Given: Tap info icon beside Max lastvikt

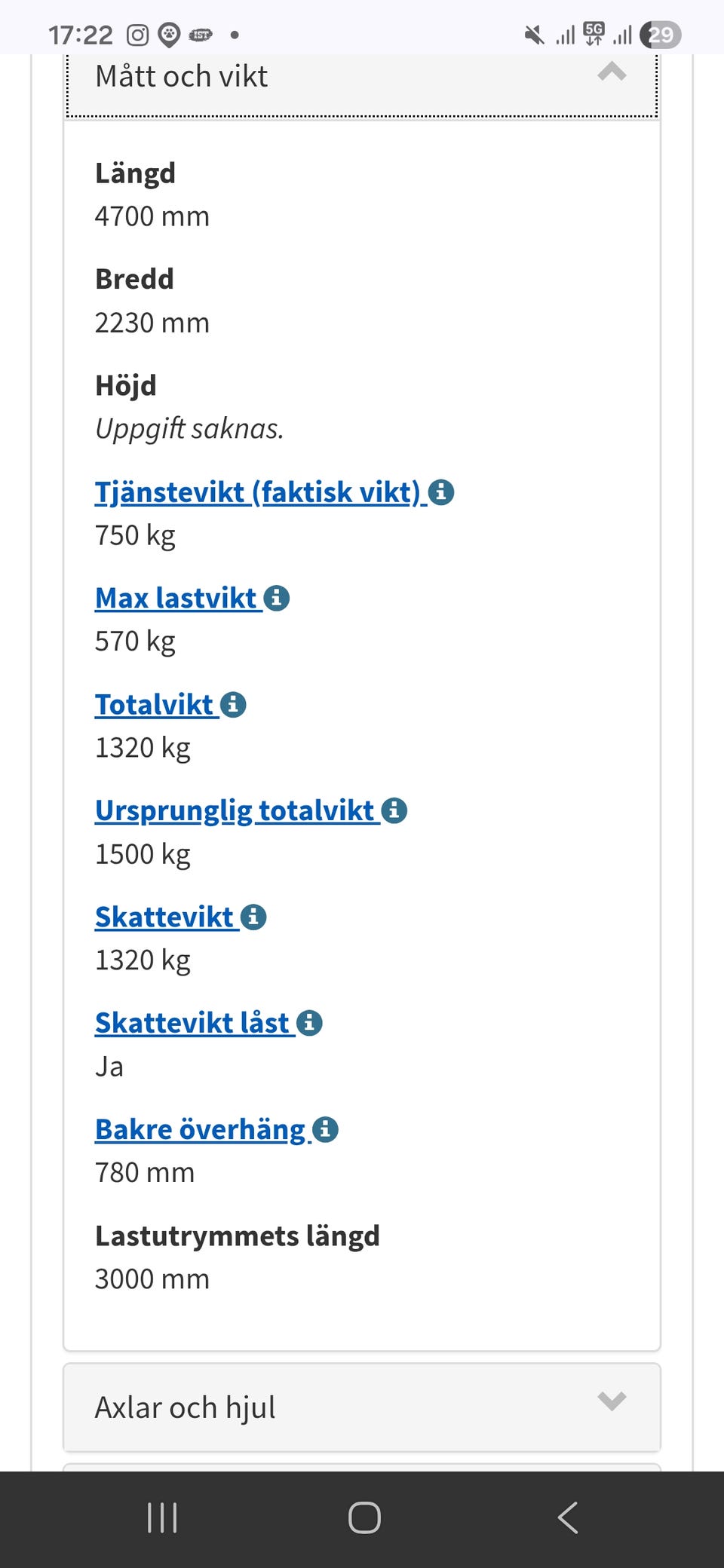Looking at the screenshot, I should pyautogui.click(x=277, y=599).
